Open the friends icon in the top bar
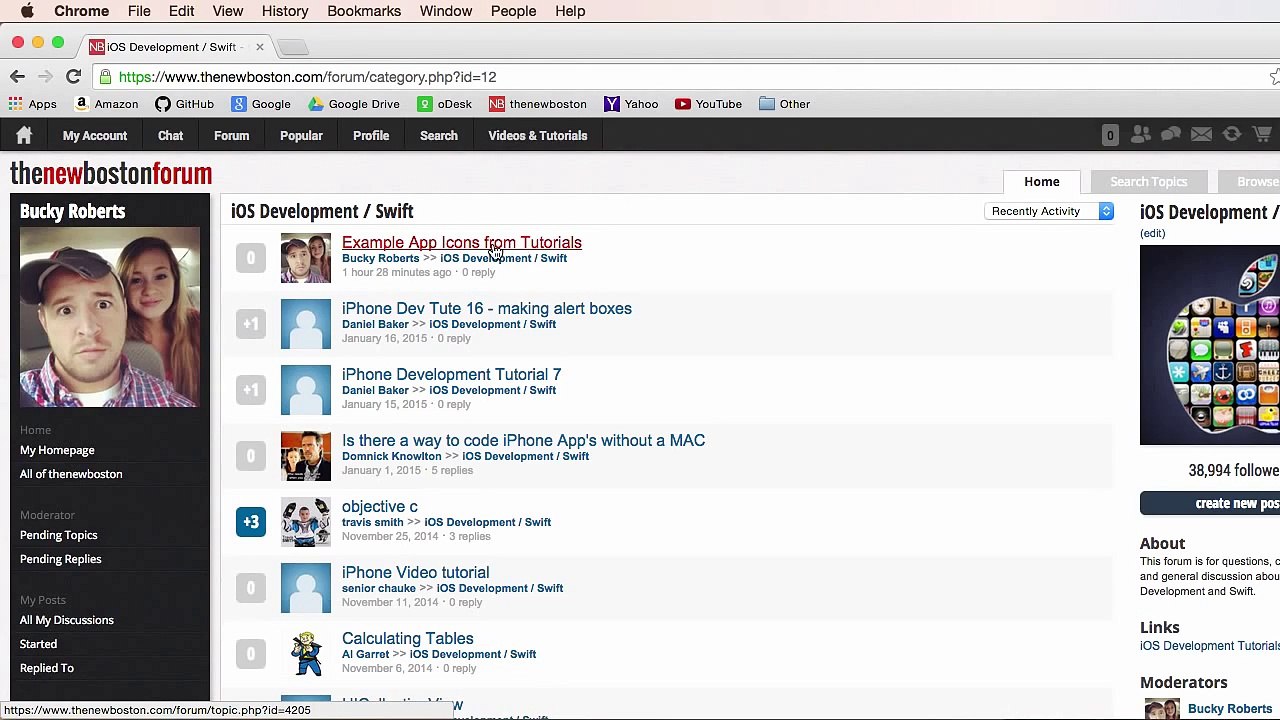Screen dimensions: 1280x720 click(x=1141, y=135)
